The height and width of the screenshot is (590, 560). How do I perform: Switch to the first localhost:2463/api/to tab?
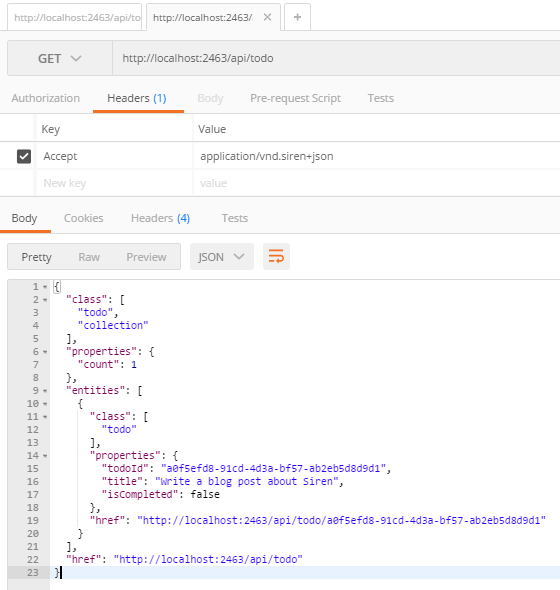tap(75, 17)
